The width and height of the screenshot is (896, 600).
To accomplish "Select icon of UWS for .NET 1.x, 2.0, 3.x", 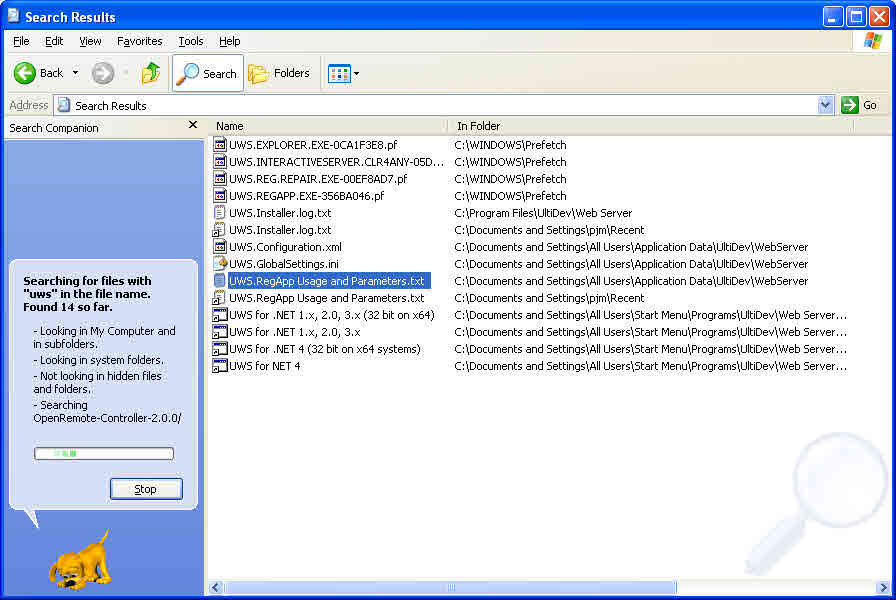I will tap(219, 331).
